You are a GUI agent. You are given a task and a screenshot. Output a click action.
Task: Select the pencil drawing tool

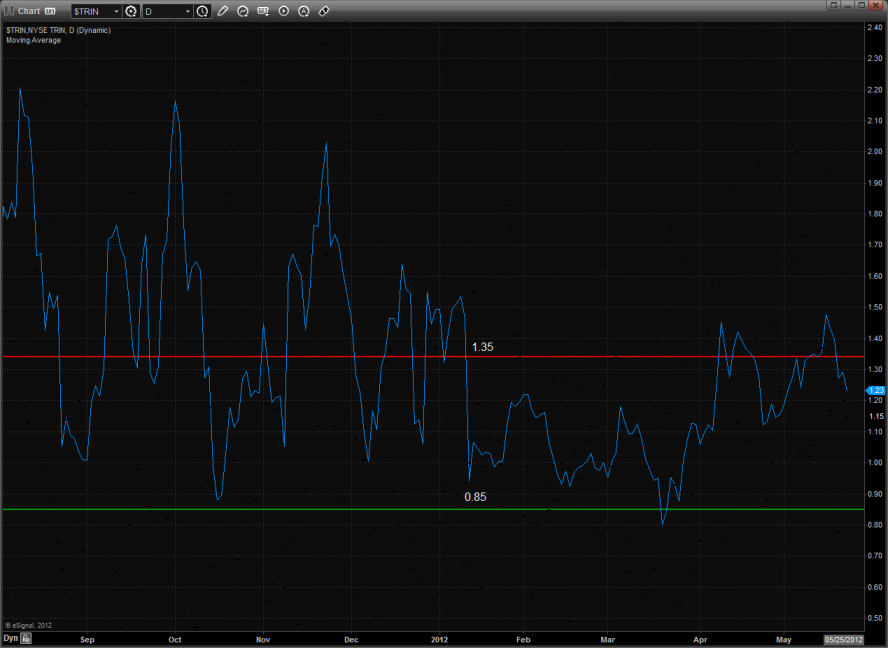223,11
